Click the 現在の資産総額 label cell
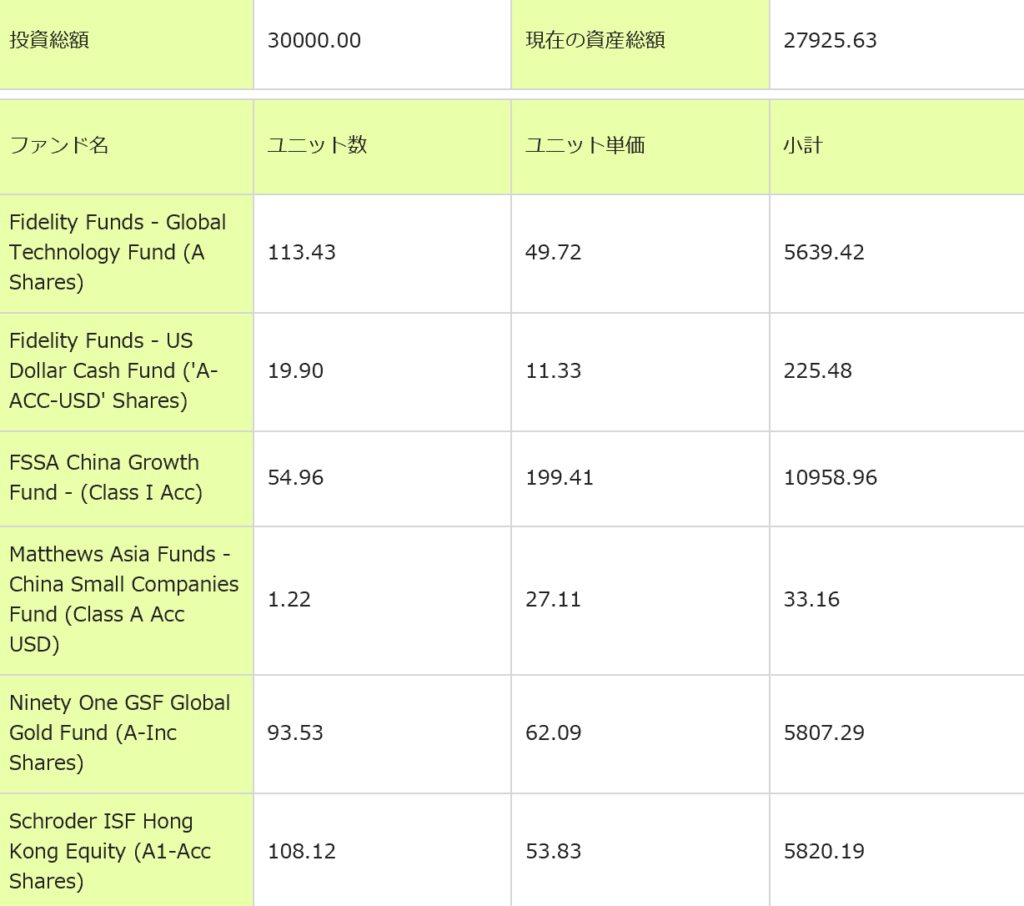 pos(595,41)
